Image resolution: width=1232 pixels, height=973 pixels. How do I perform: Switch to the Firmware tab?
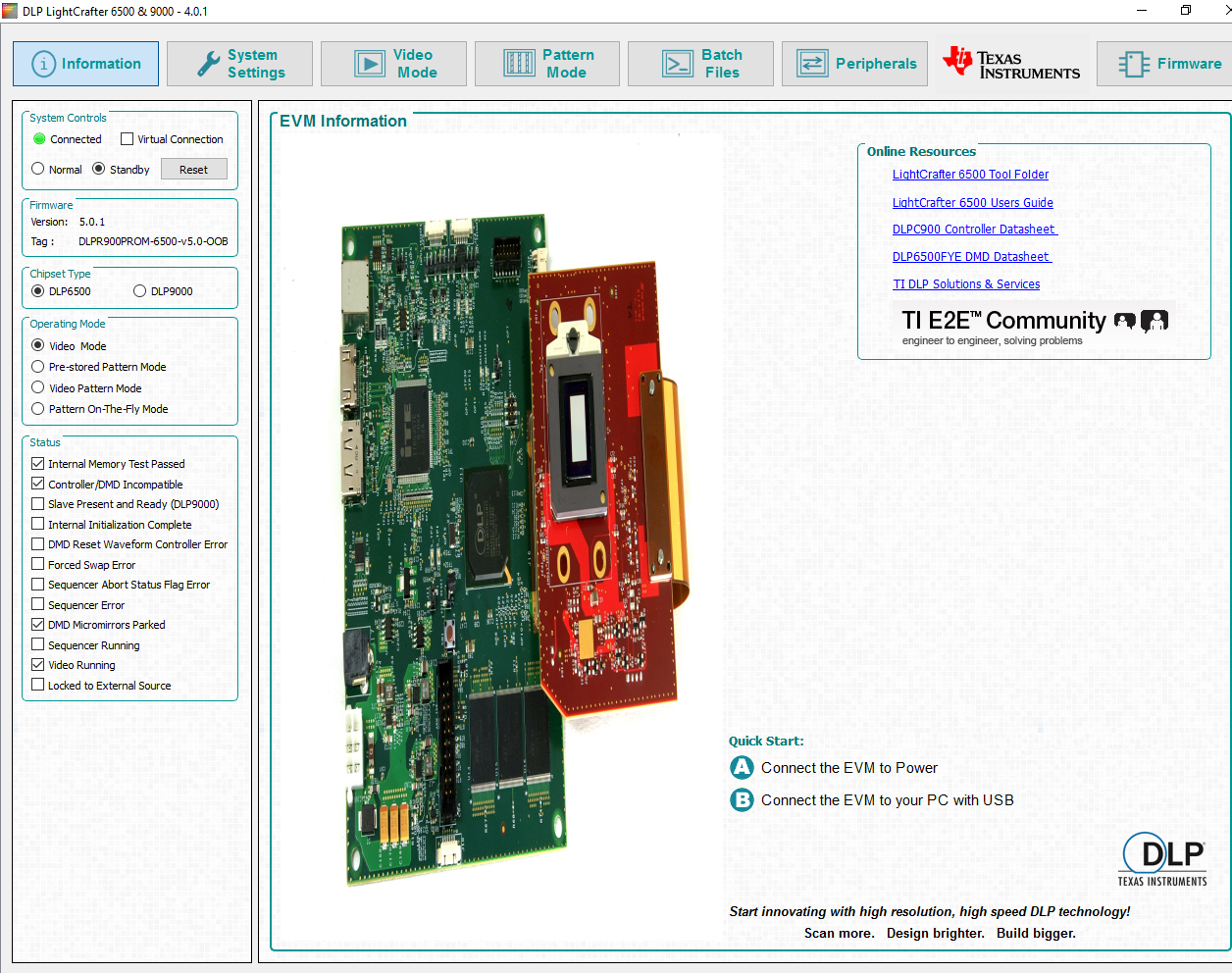click(1164, 64)
